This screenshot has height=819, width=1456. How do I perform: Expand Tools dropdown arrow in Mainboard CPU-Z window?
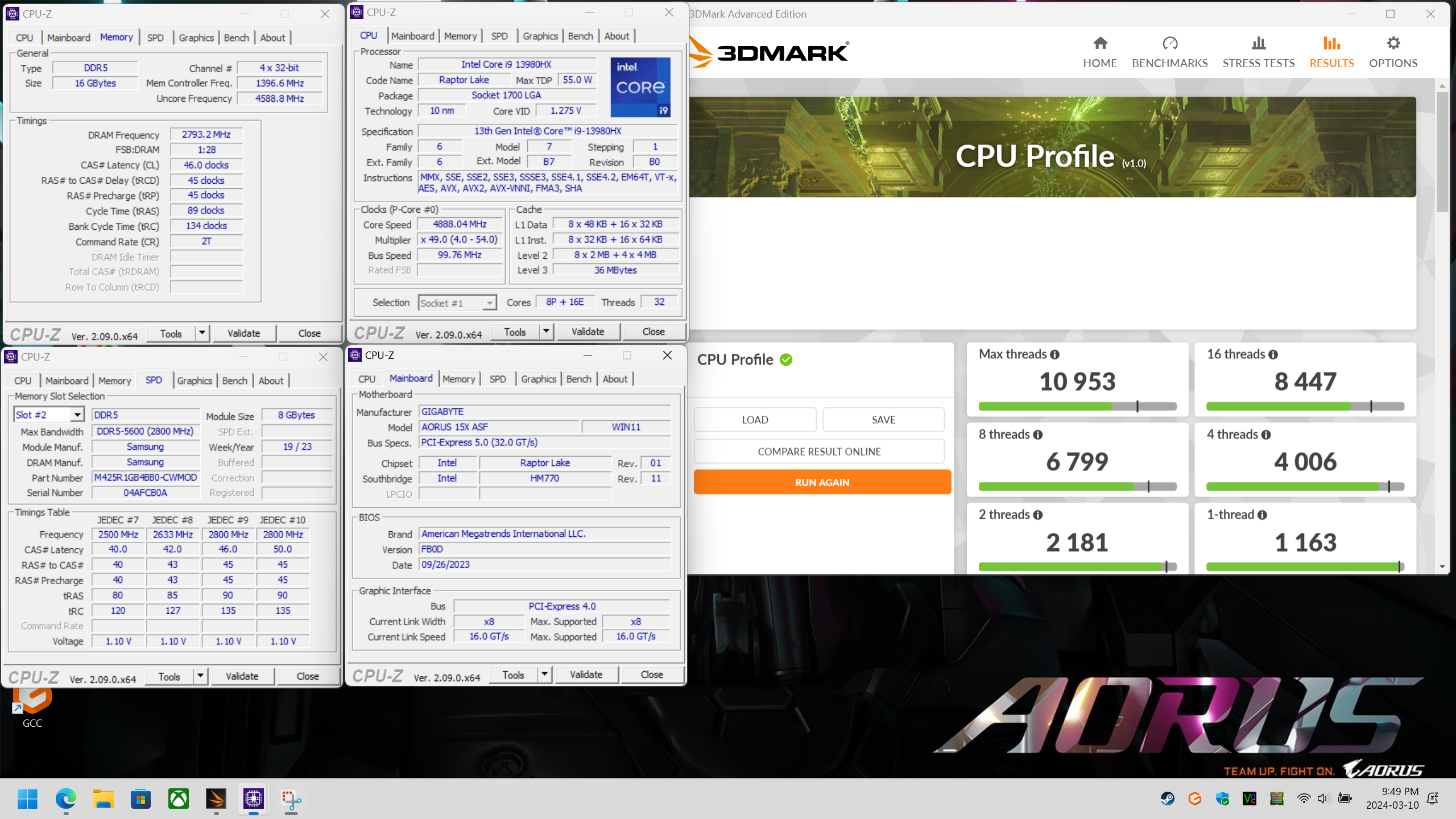[544, 674]
